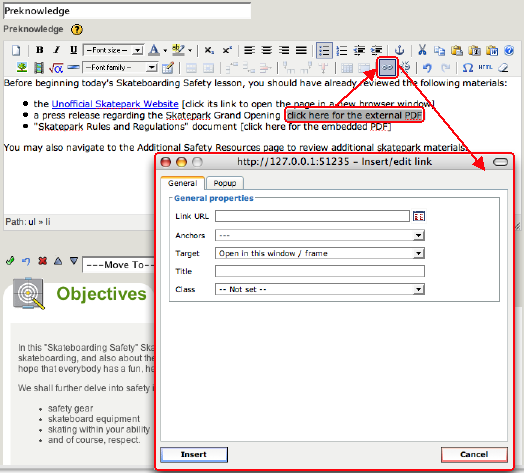Apply subscript formatting
The image size is (524, 473).
pos(209,50)
